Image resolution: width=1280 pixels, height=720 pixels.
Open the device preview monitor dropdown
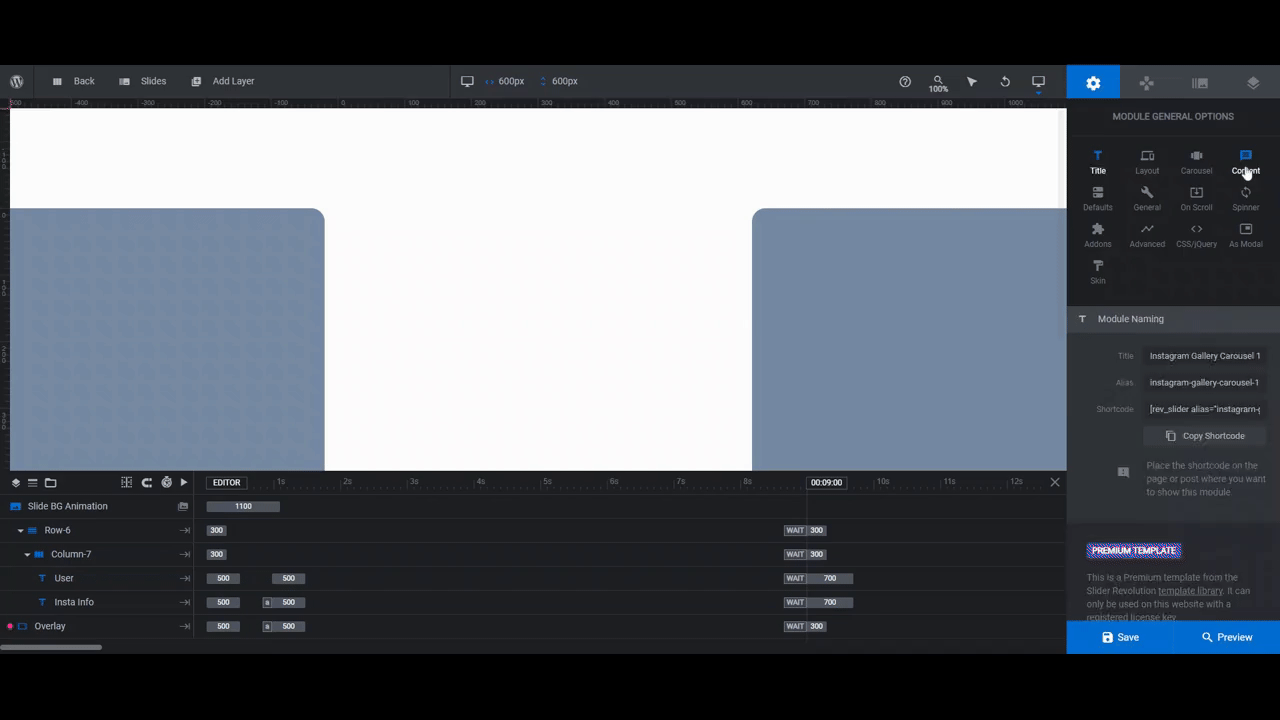1038,83
